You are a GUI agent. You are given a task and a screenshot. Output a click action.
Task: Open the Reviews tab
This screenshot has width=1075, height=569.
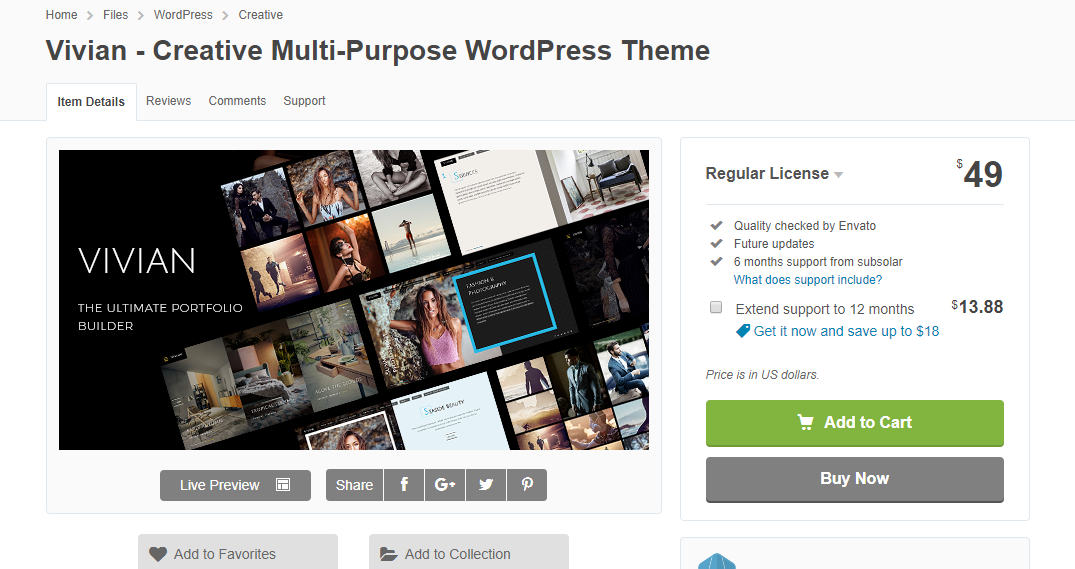[169, 101]
